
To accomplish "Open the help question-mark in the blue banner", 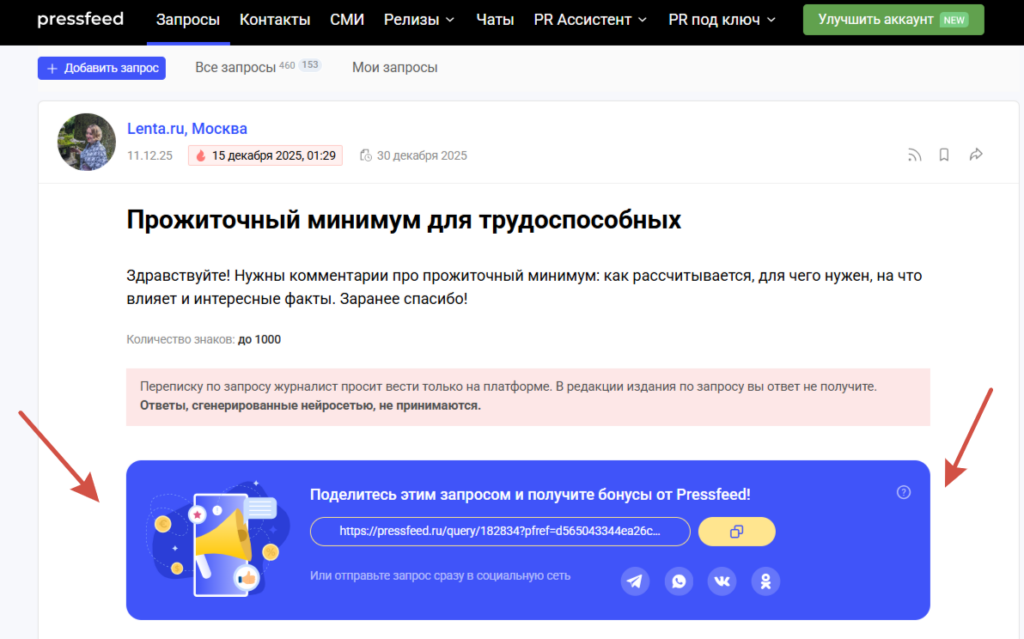I will tap(903, 492).
